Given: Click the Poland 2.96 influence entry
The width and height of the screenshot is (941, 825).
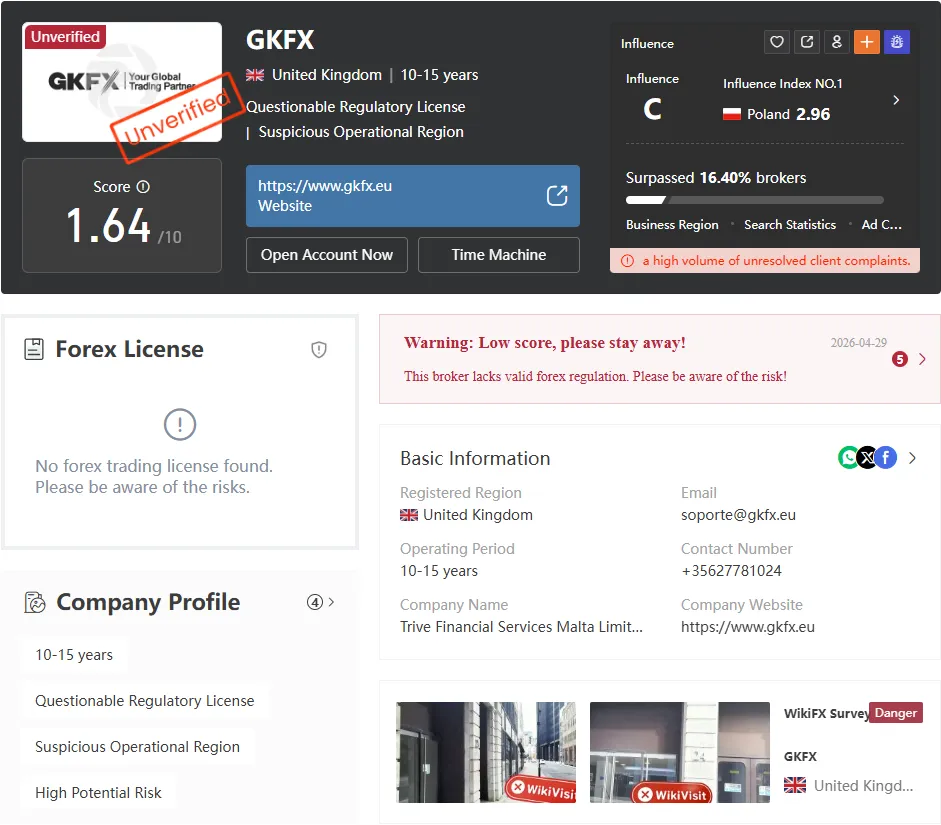Looking at the screenshot, I should pyautogui.click(x=777, y=114).
